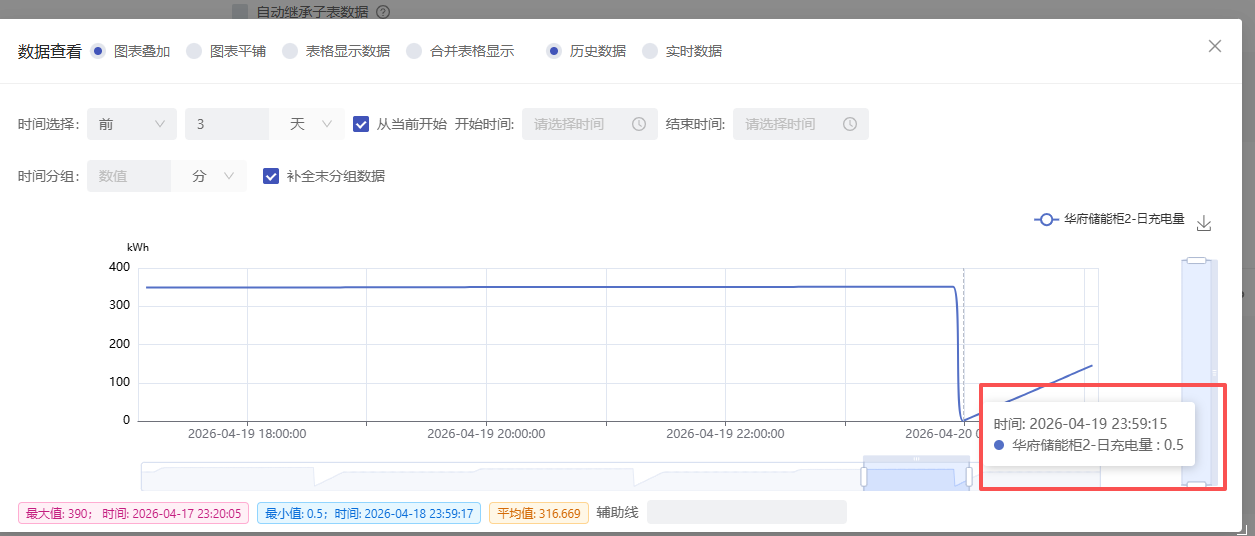
Task: Toggle the 补全未分组数据 checkbox
Action: point(270,176)
